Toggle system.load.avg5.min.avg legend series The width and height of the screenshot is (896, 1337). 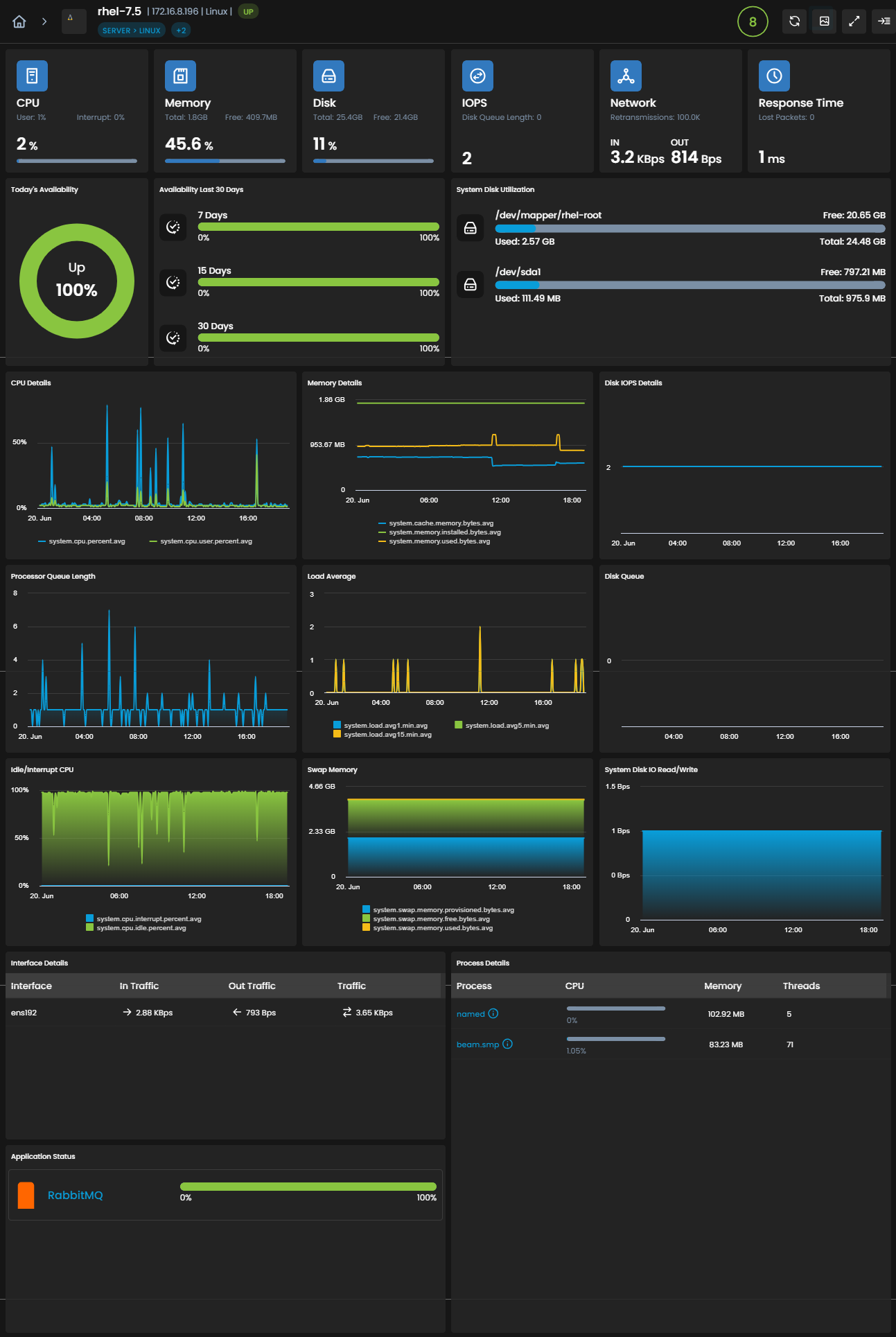pos(502,726)
